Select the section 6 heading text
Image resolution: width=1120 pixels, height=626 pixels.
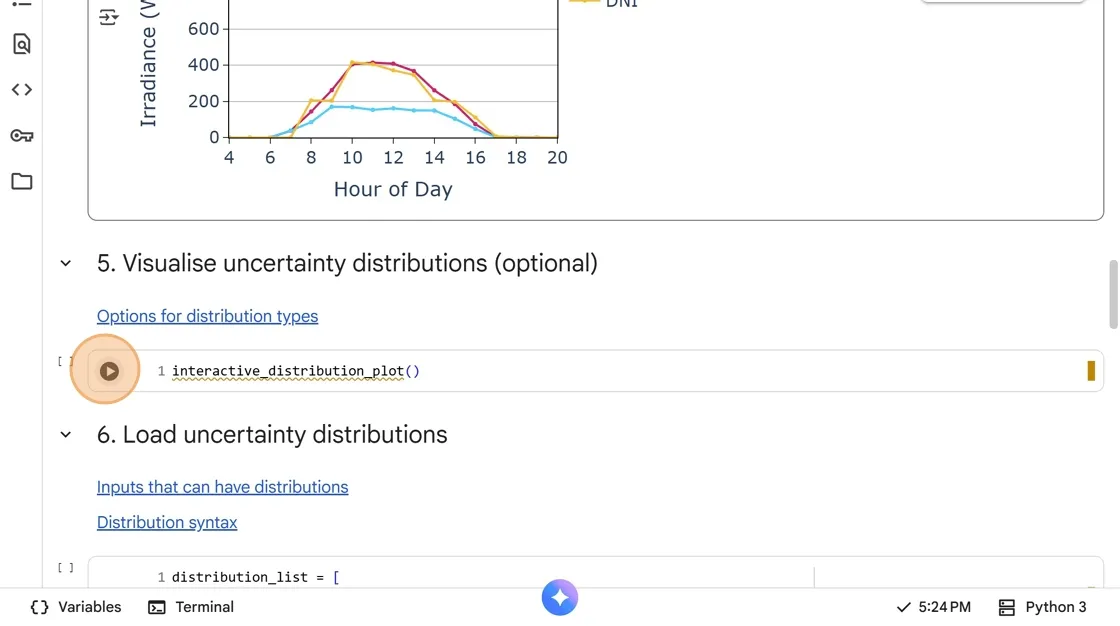272,435
